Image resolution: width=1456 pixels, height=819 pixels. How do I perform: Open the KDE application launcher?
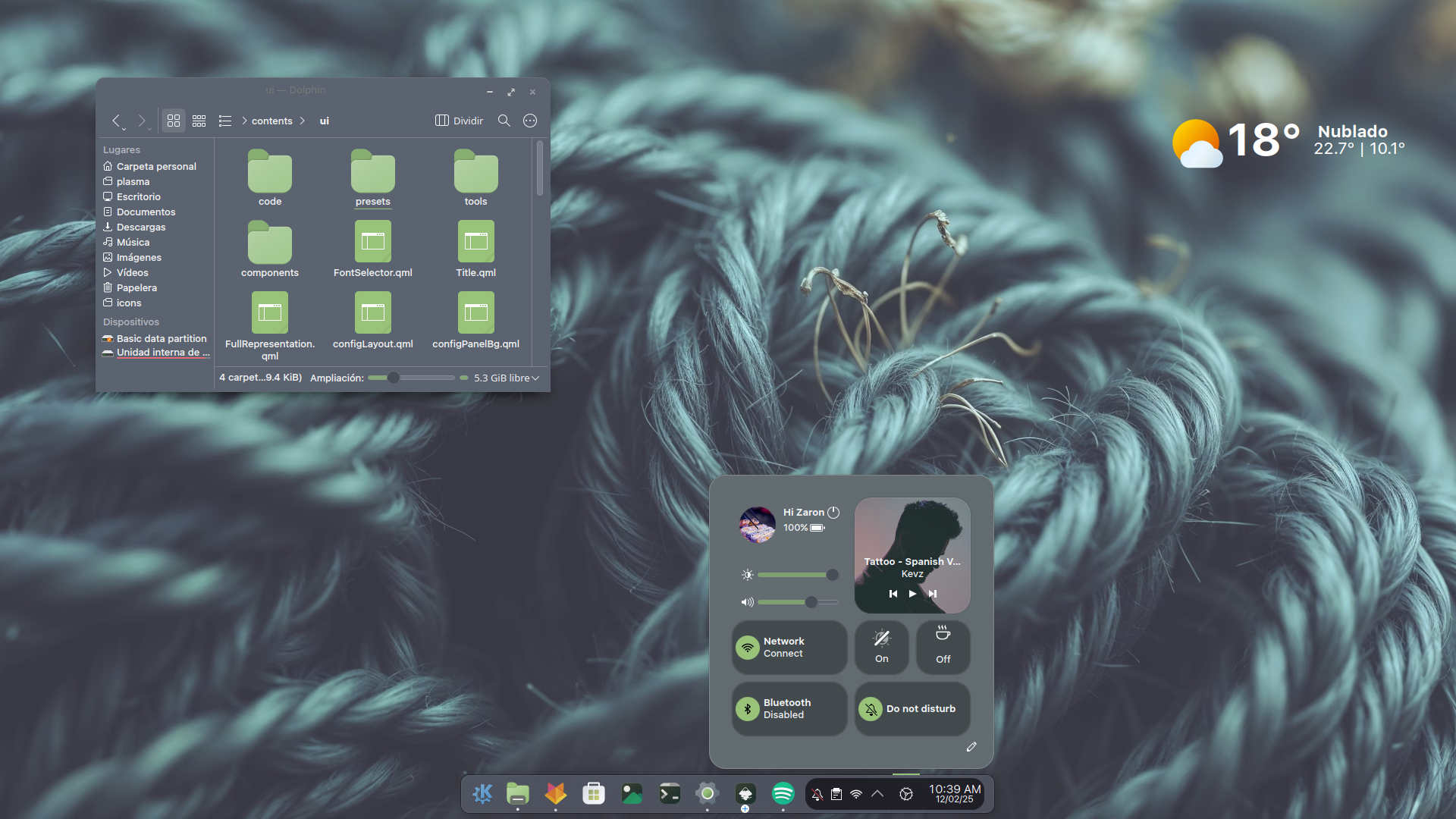coord(482,794)
